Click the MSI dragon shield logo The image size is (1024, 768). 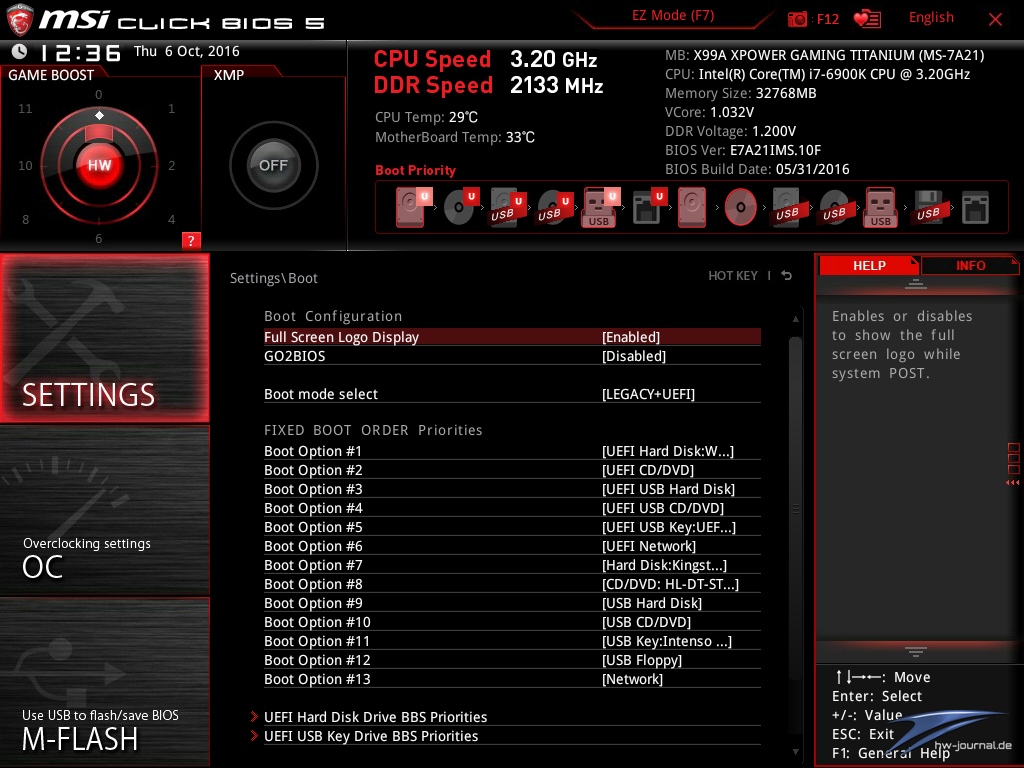click(x=20, y=20)
